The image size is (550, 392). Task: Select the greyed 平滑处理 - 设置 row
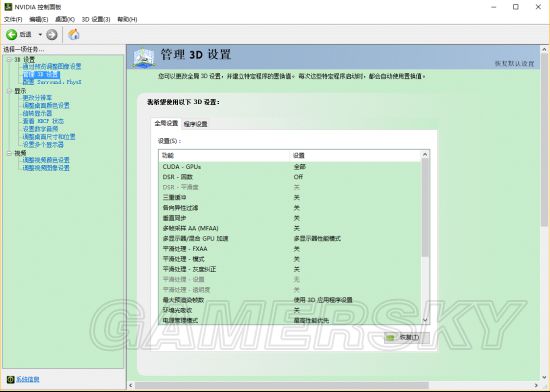click(290, 279)
